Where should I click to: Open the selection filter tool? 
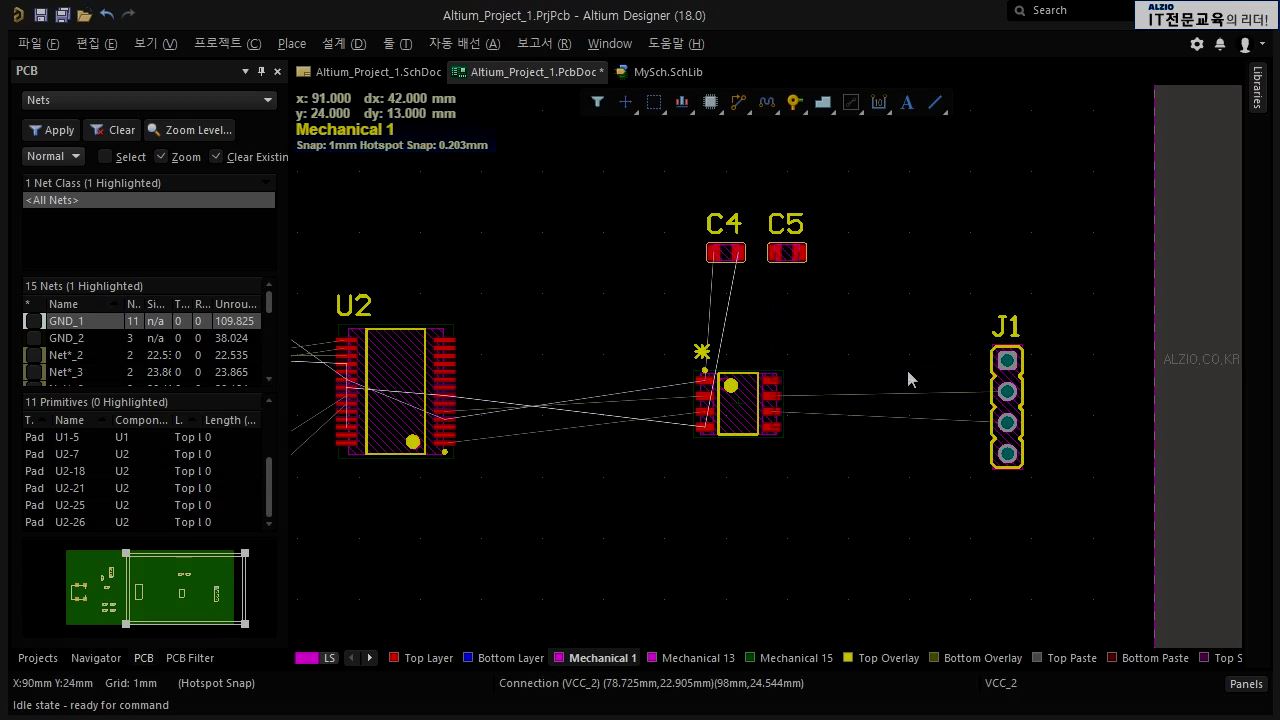pyautogui.click(x=597, y=102)
